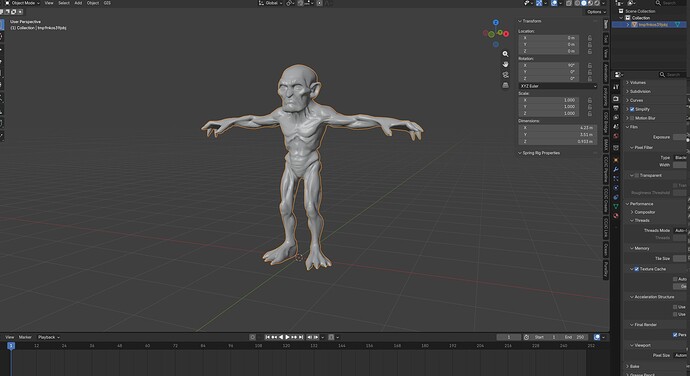Click the blue Z axis on navigation gizmo
Viewport: 690px width, 376px height.
tap(495, 22)
